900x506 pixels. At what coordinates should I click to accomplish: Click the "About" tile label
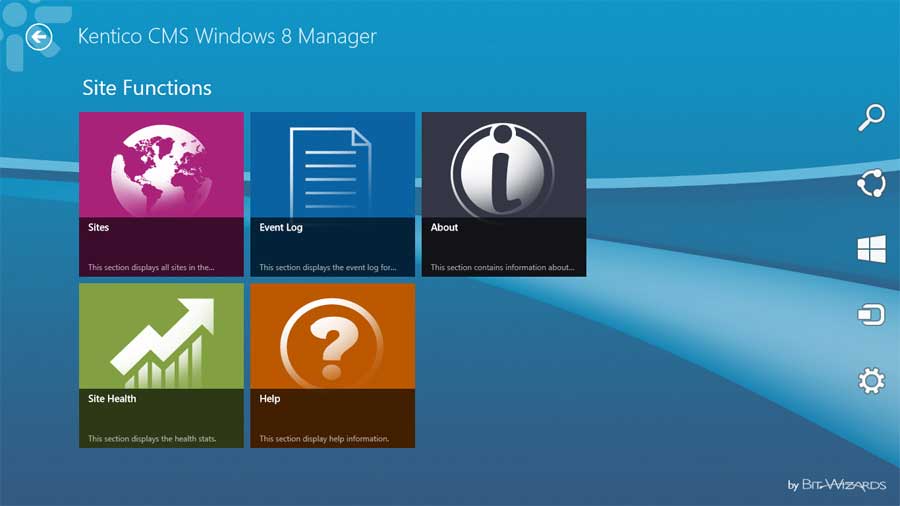click(x=444, y=227)
